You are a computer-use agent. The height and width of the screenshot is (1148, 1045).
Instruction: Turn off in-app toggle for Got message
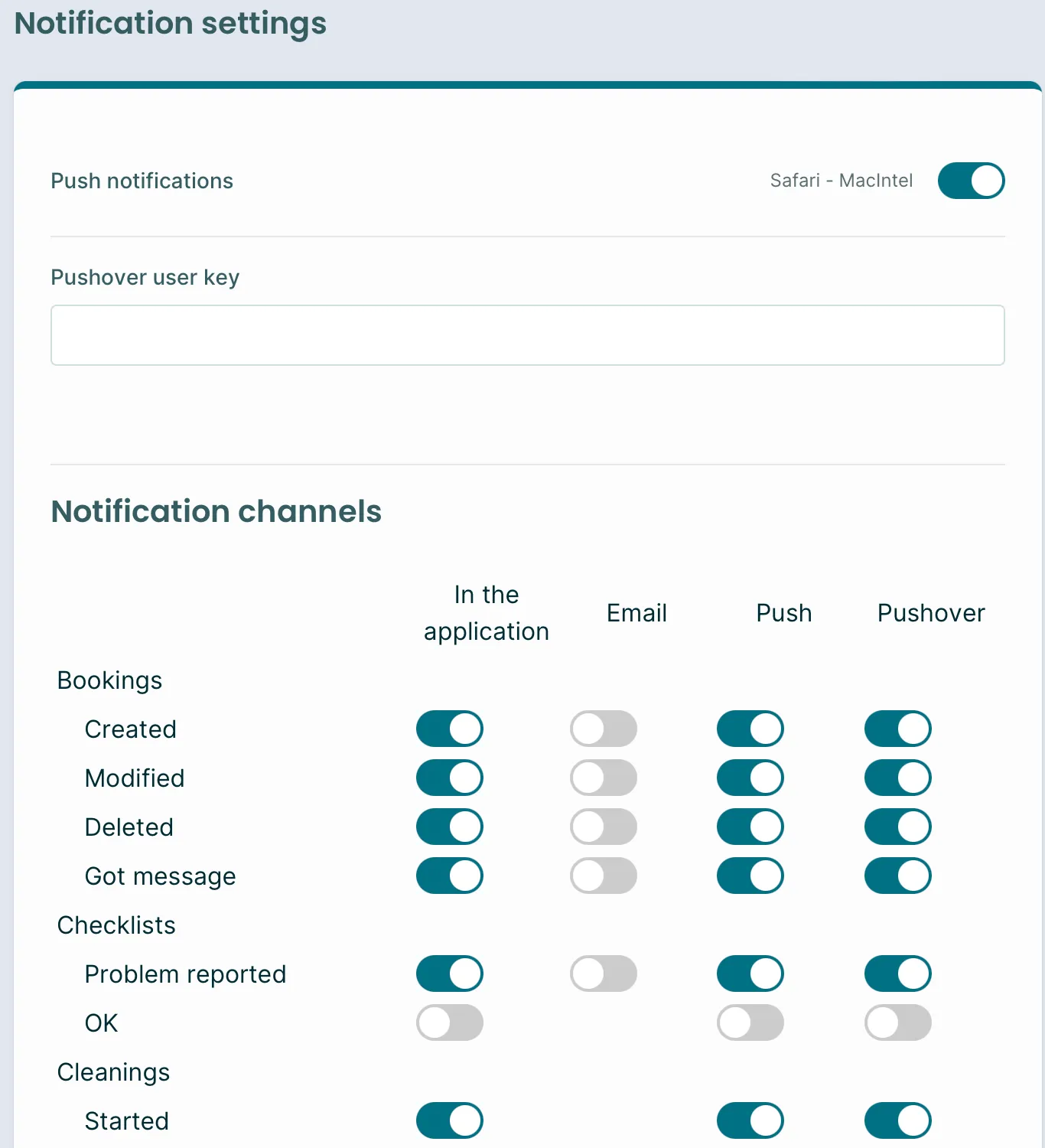point(450,876)
